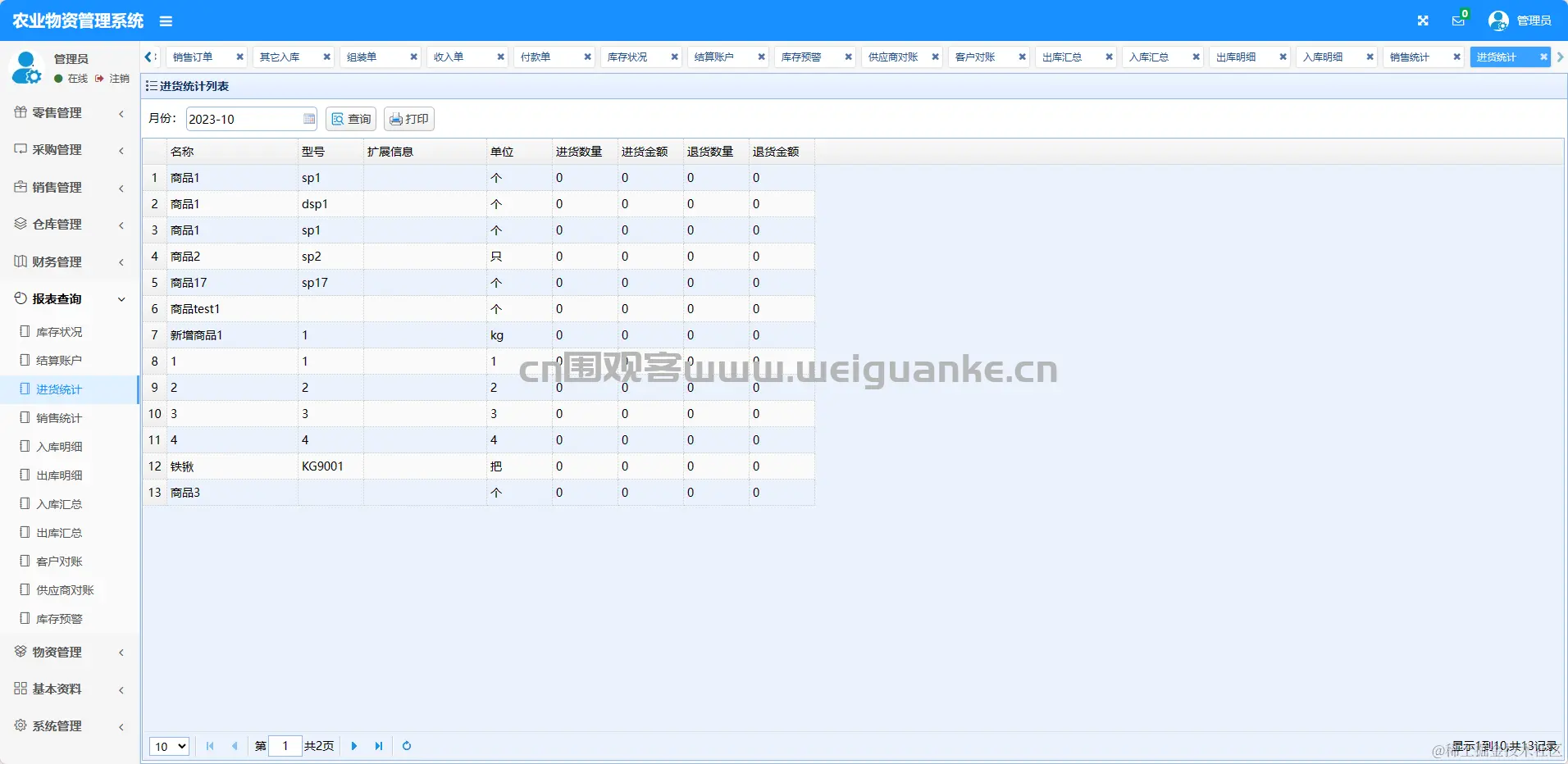Expand the 基本资料 menu
Screen dimensions: 1568x764
coord(69,689)
